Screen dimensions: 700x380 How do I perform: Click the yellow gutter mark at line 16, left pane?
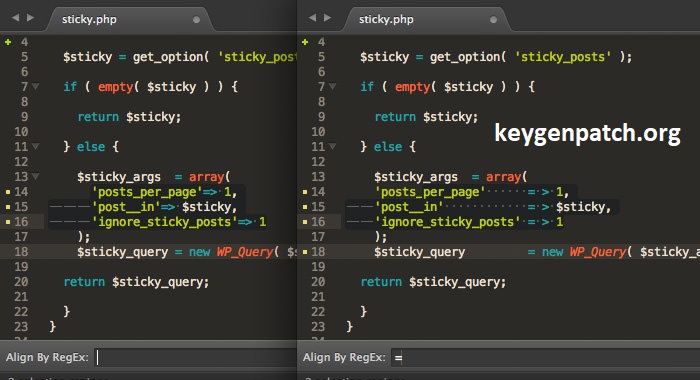coord(8,222)
